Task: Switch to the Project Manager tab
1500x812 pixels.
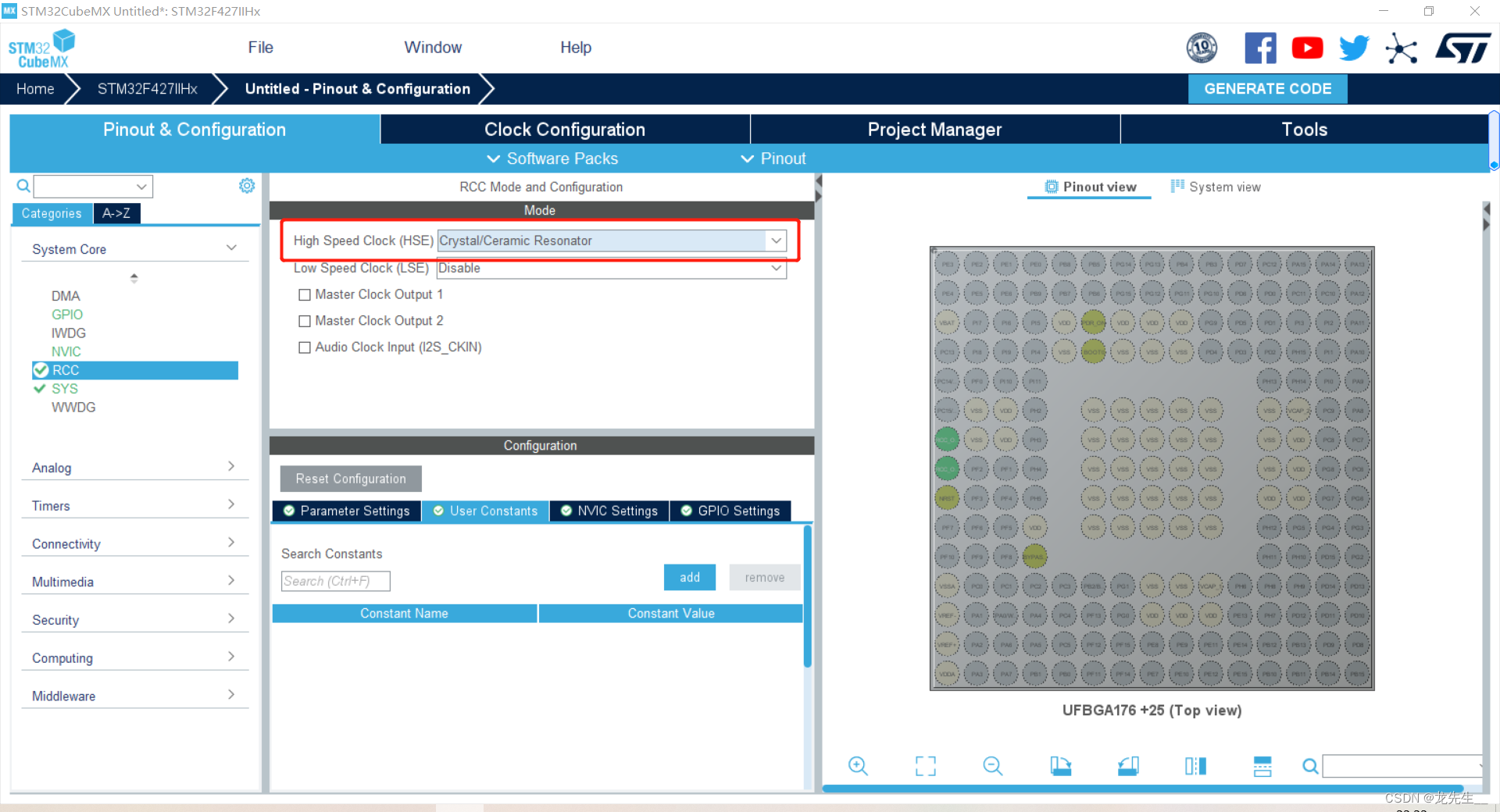Action: 934,130
